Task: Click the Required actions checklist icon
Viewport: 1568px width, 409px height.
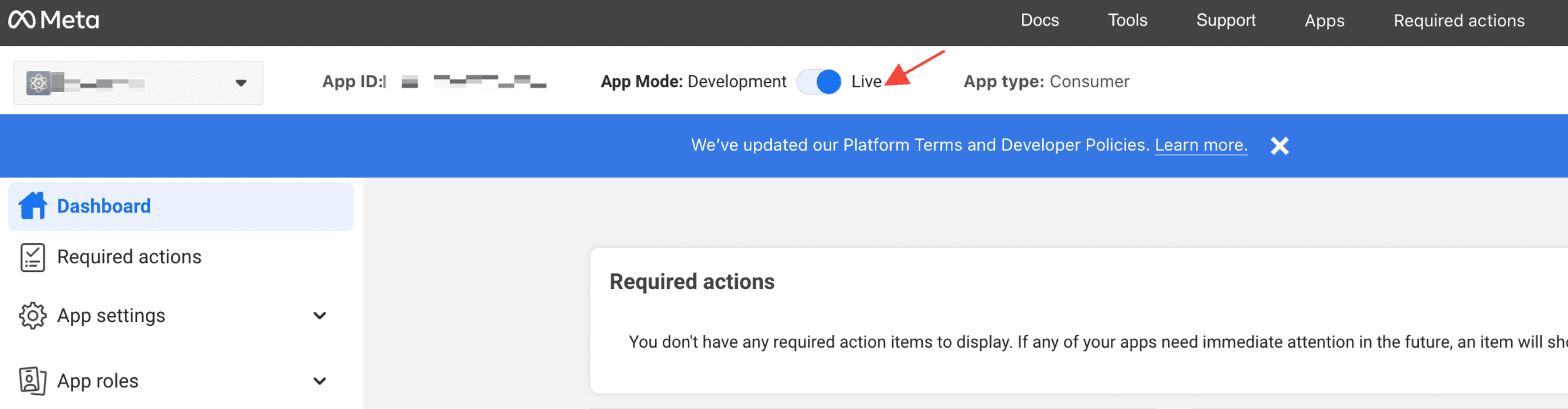Action: click(x=32, y=257)
